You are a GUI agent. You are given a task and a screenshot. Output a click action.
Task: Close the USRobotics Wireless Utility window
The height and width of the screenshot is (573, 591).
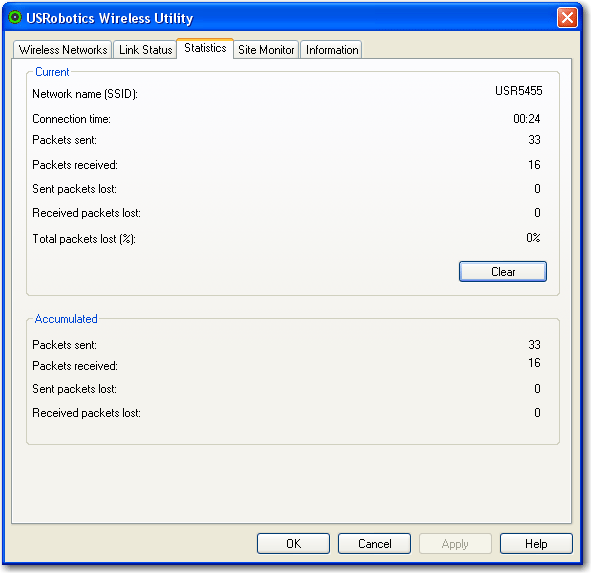click(x=567, y=18)
